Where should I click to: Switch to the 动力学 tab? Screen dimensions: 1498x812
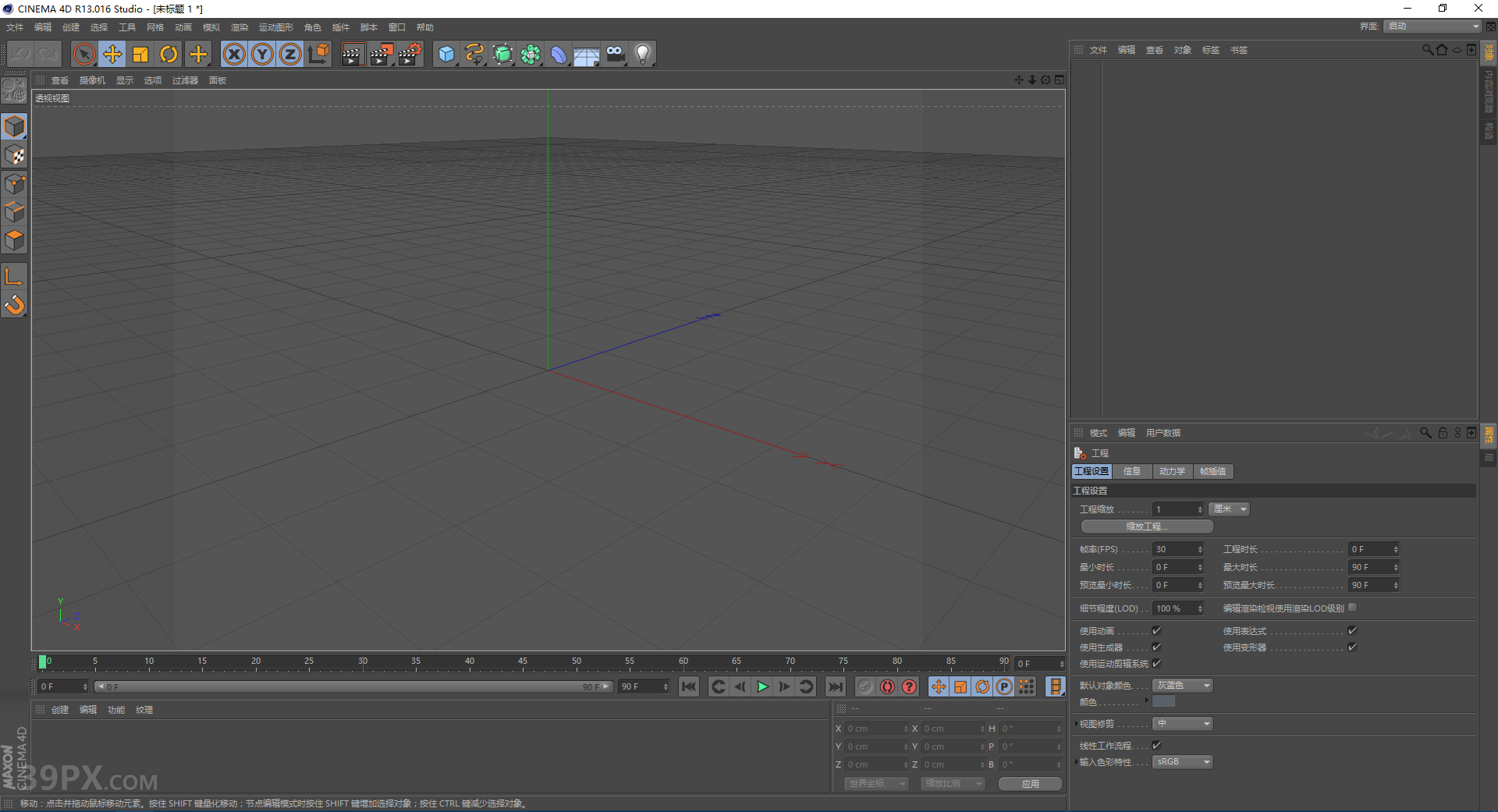(1172, 471)
